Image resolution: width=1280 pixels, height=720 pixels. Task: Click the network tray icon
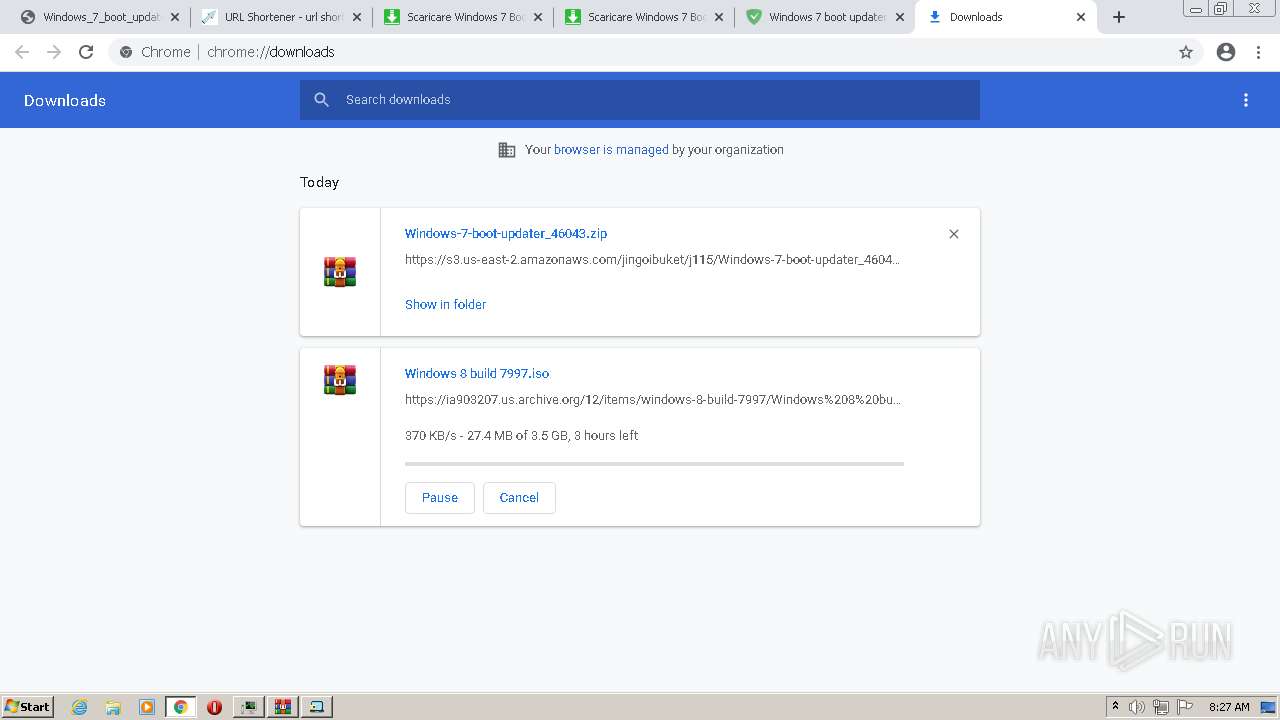(1161, 707)
